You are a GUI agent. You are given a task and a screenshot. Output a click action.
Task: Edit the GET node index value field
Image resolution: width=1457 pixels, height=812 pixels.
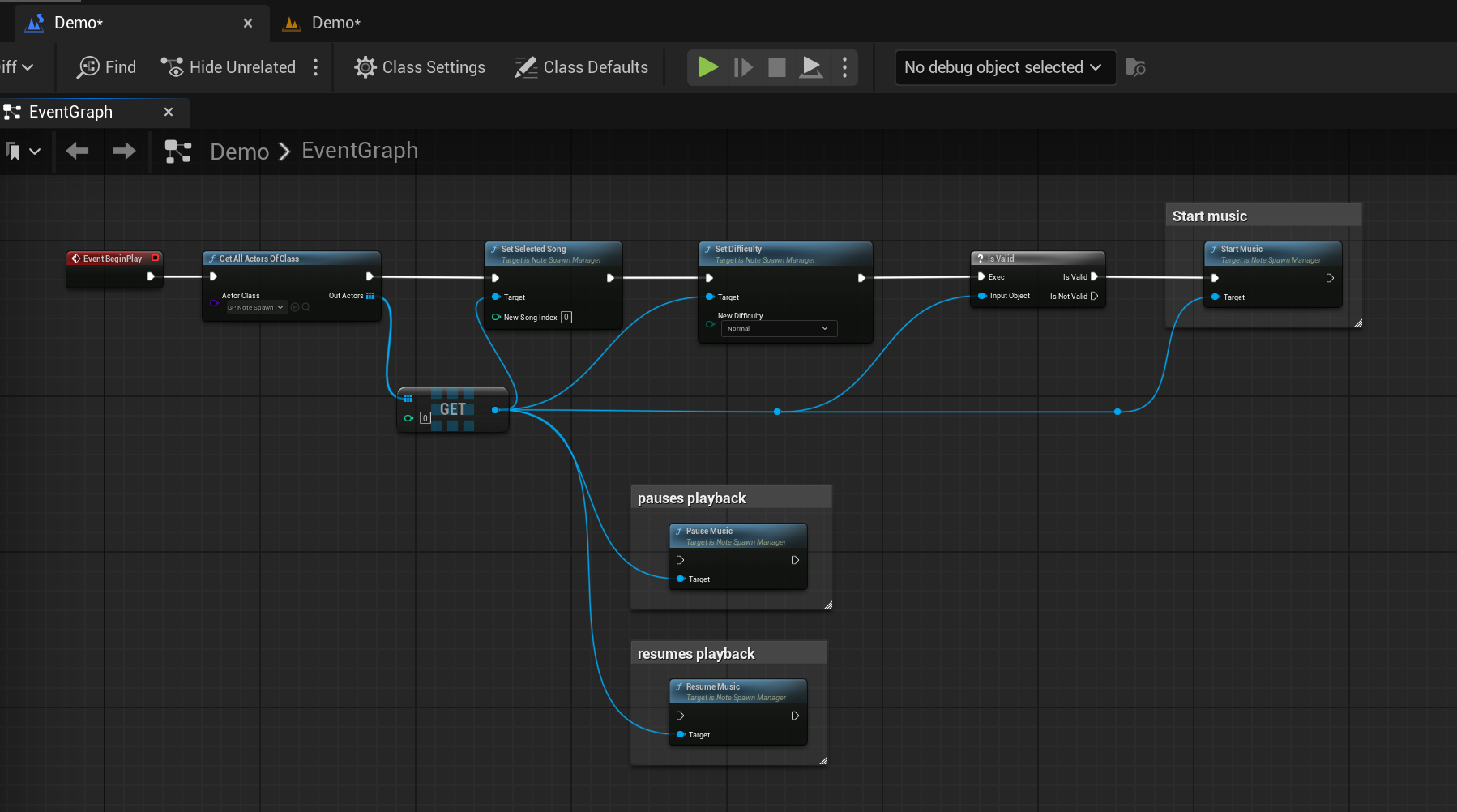coord(425,418)
